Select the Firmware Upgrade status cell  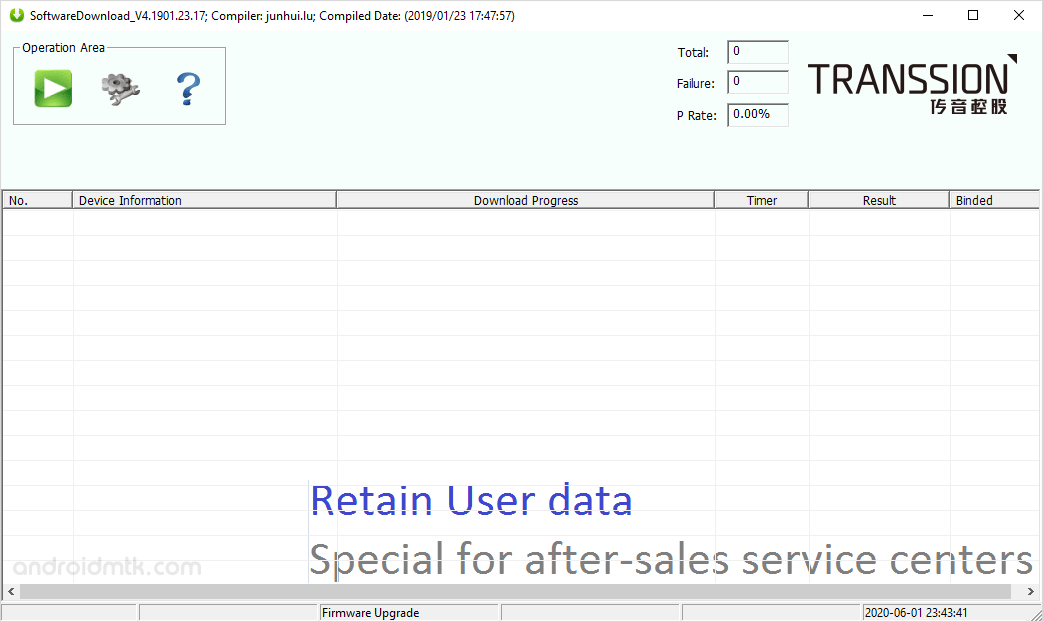(x=409, y=612)
